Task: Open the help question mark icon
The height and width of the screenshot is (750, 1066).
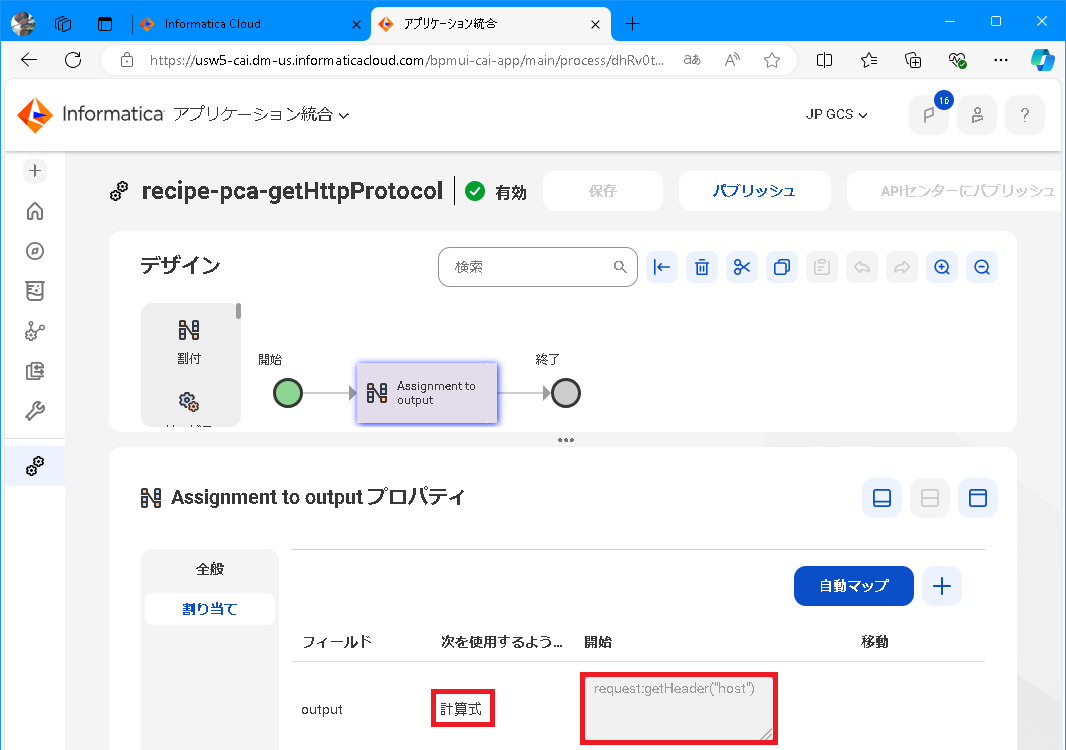Action: click(1025, 115)
